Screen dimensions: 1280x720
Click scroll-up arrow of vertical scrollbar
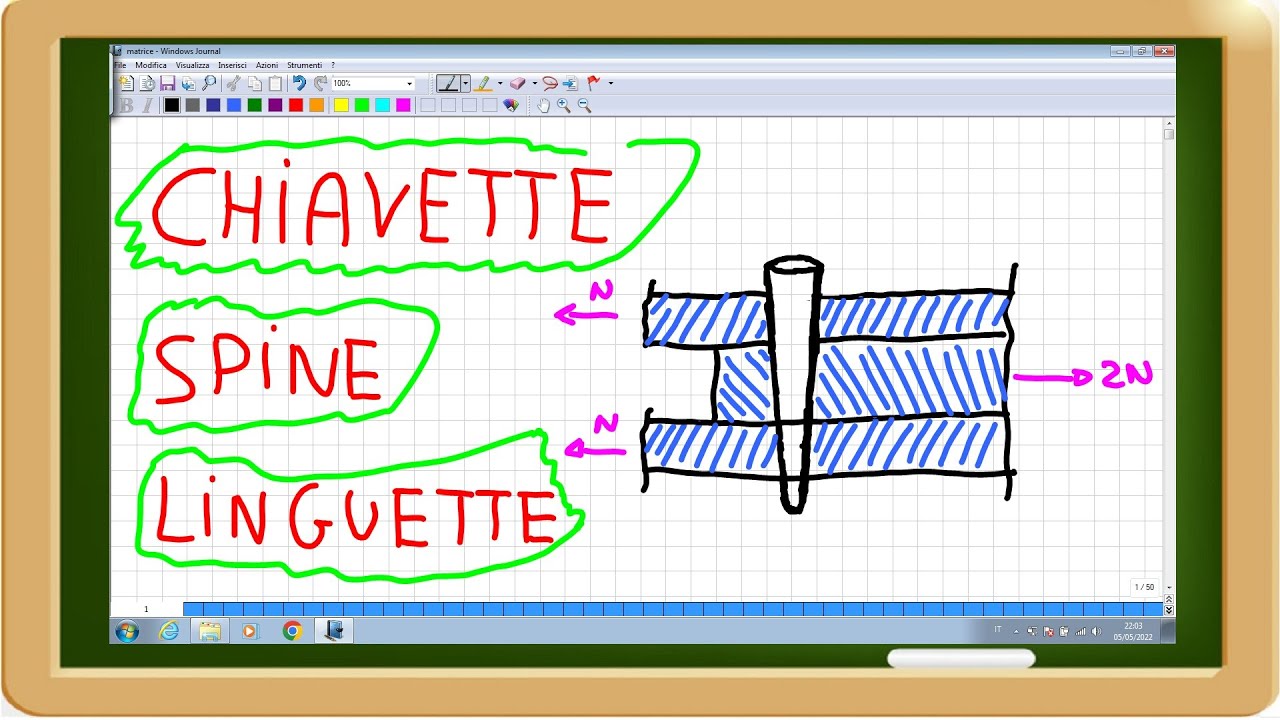(1169, 123)
